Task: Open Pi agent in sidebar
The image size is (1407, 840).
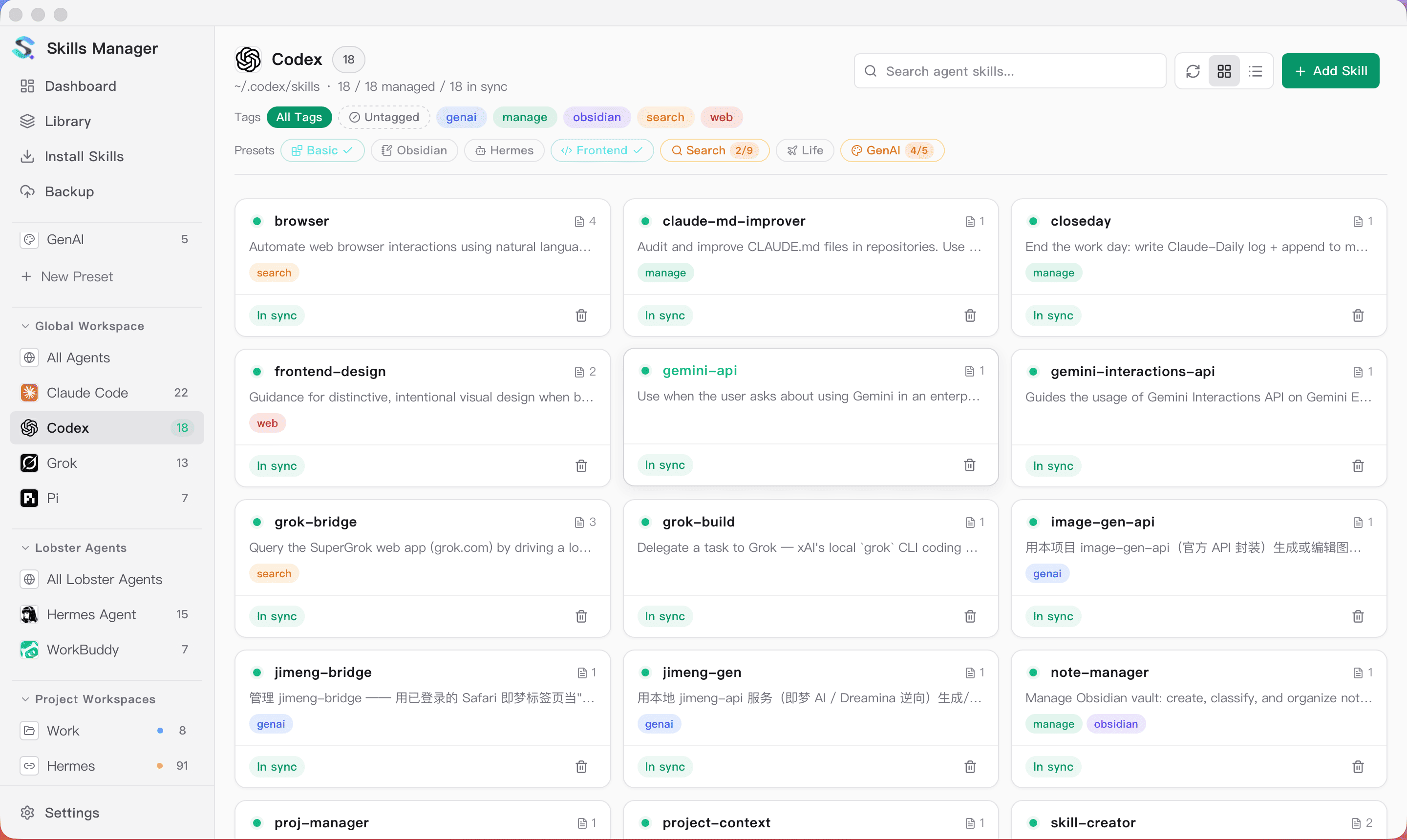Action: click(x=107, y=498)
